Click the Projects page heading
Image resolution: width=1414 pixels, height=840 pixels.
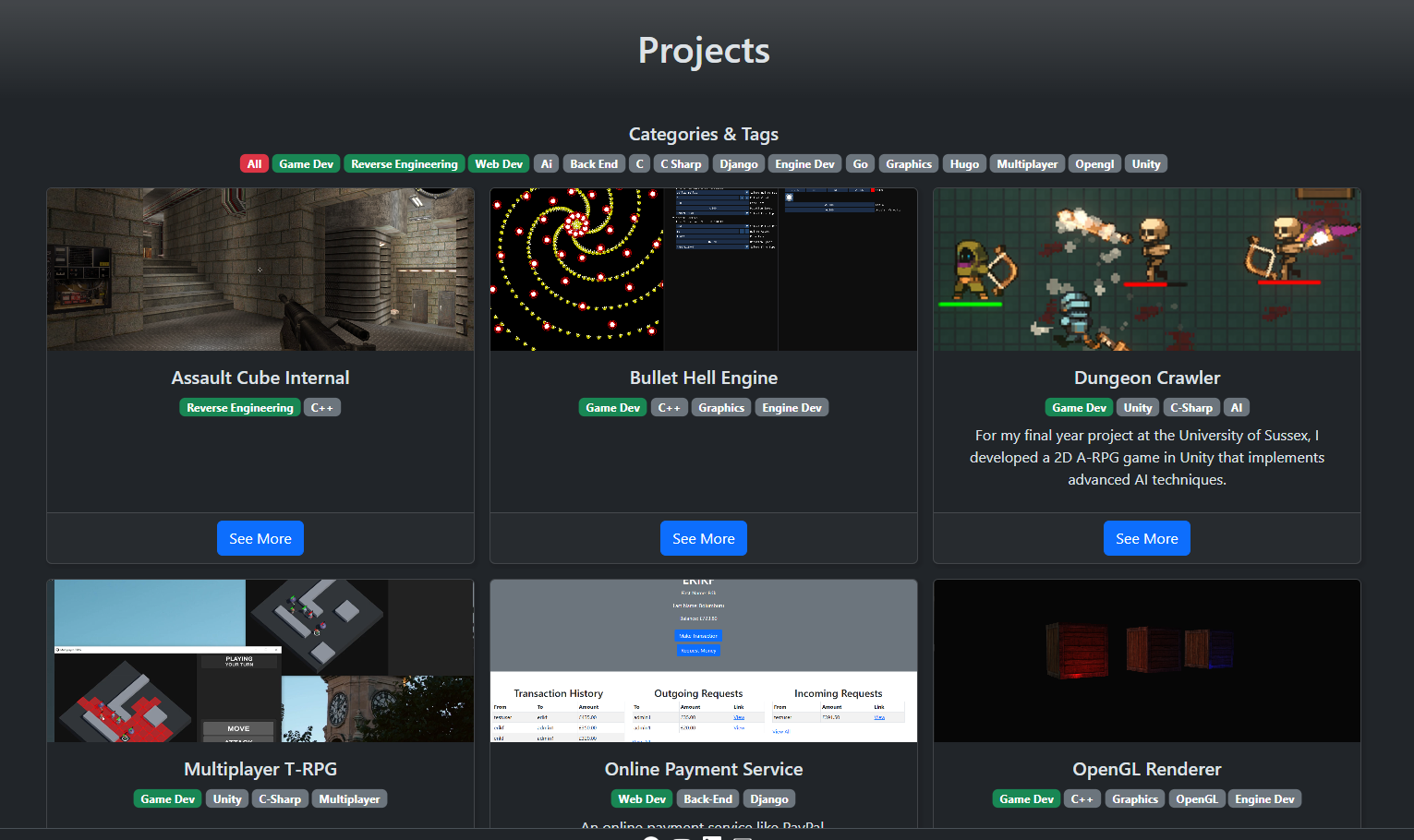coord(704,50)
